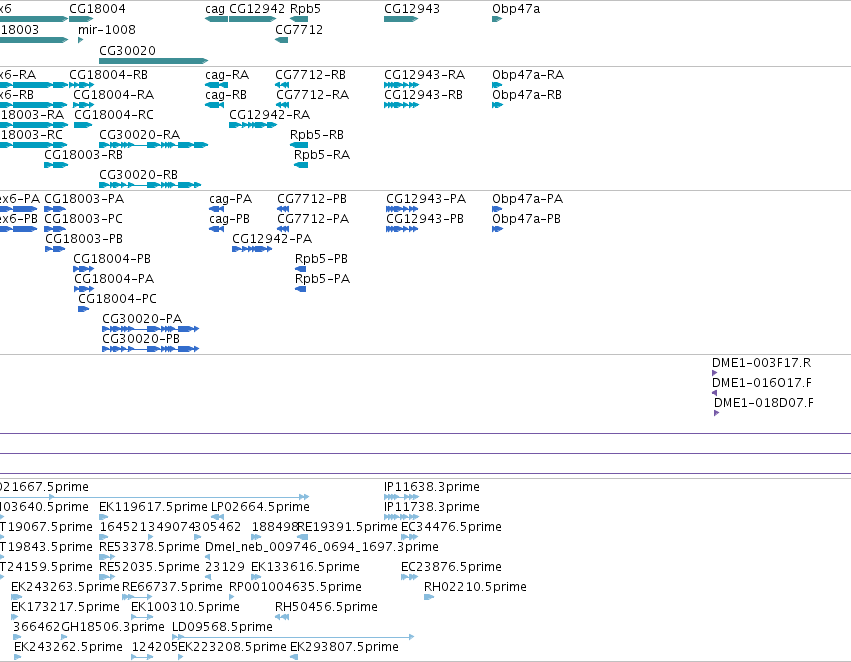Select protein CG7712-PB
The image size is (851, 662).
(312, 199)
